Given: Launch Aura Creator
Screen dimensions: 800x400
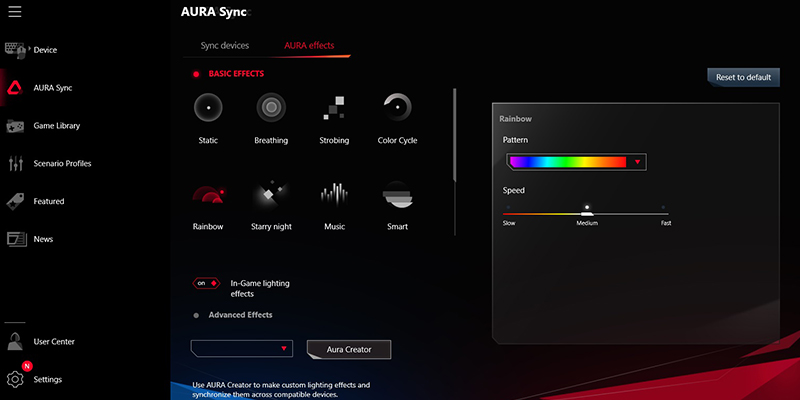Looking at the screenshot, I should point(348,349).
